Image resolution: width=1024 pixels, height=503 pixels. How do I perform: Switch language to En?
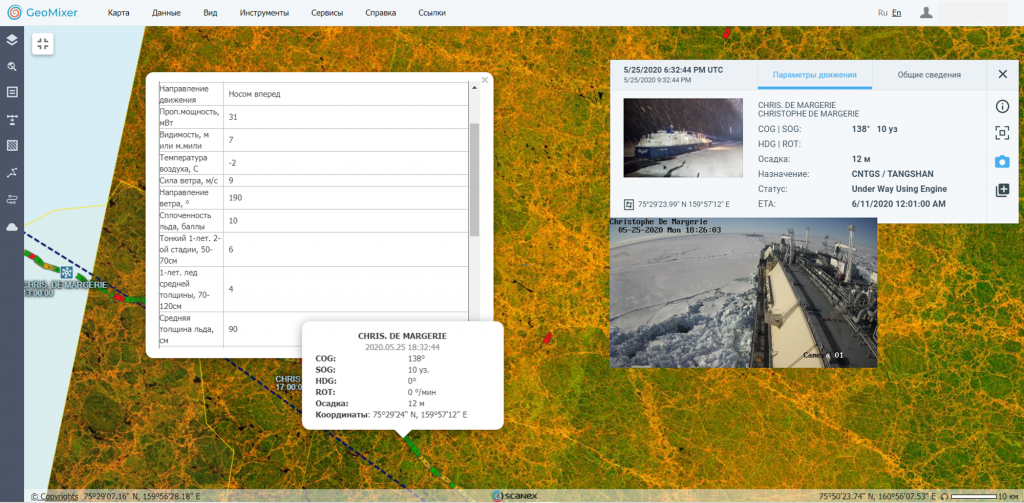(897, 12)
